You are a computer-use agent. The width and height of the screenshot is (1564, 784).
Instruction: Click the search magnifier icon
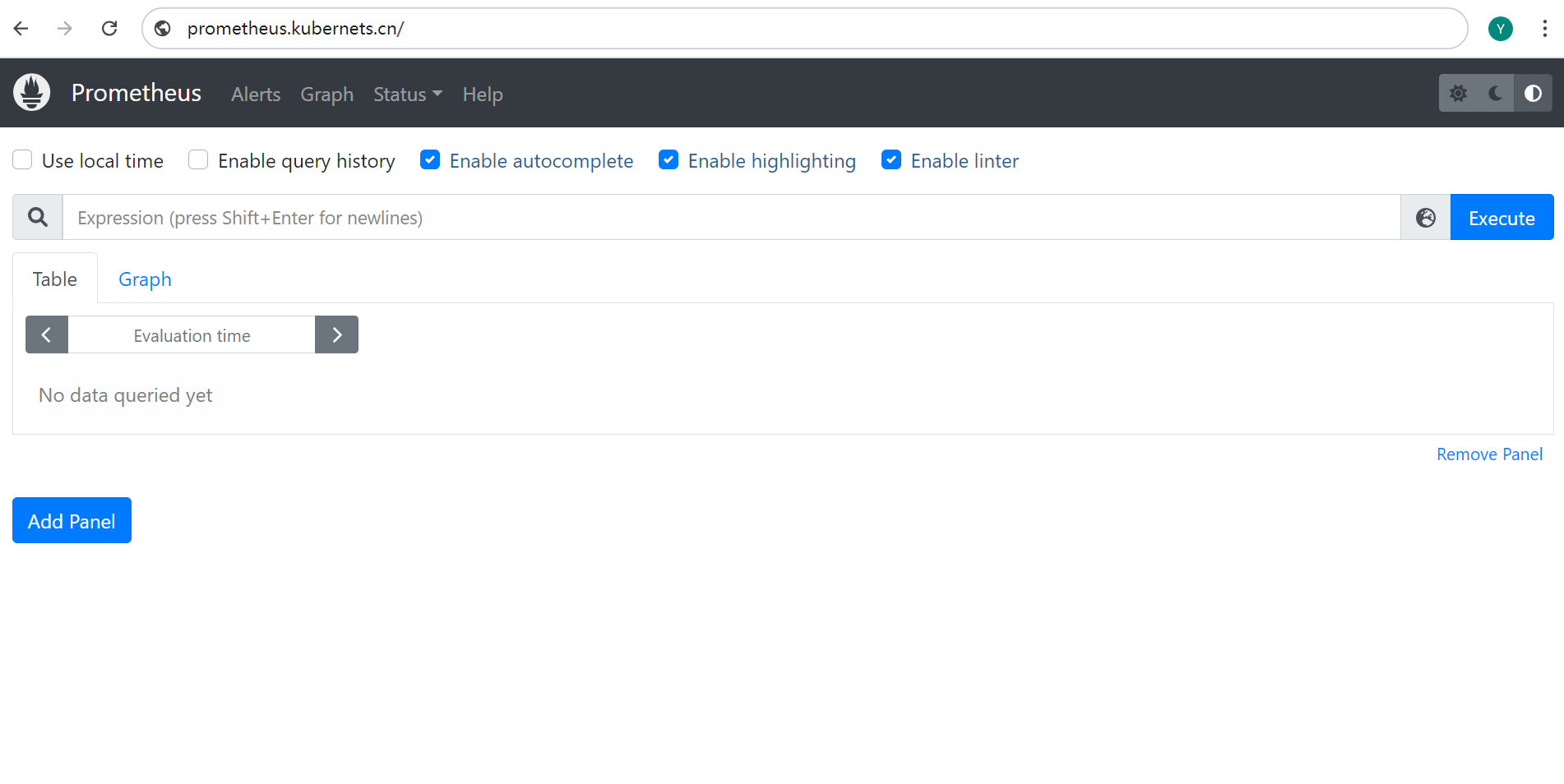click(38, 218)
